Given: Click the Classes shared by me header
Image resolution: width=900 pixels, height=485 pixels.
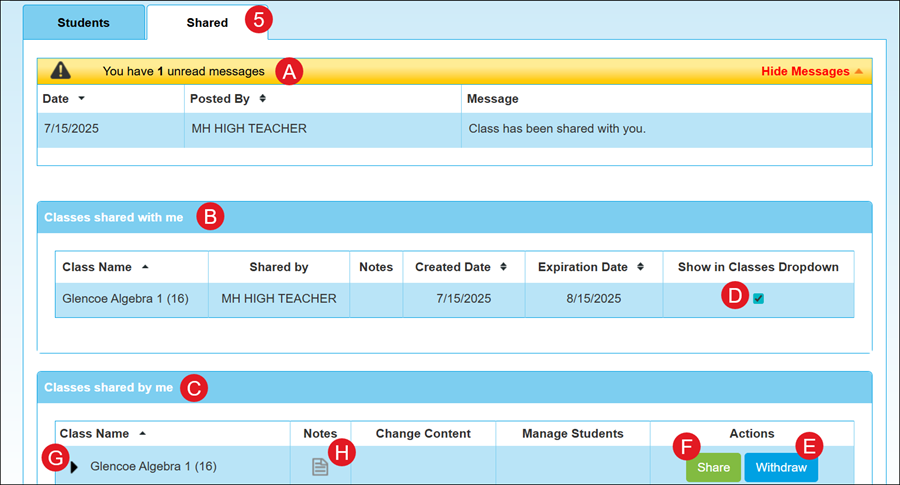Looking at the screenshot, I should (x=108, y=387).
